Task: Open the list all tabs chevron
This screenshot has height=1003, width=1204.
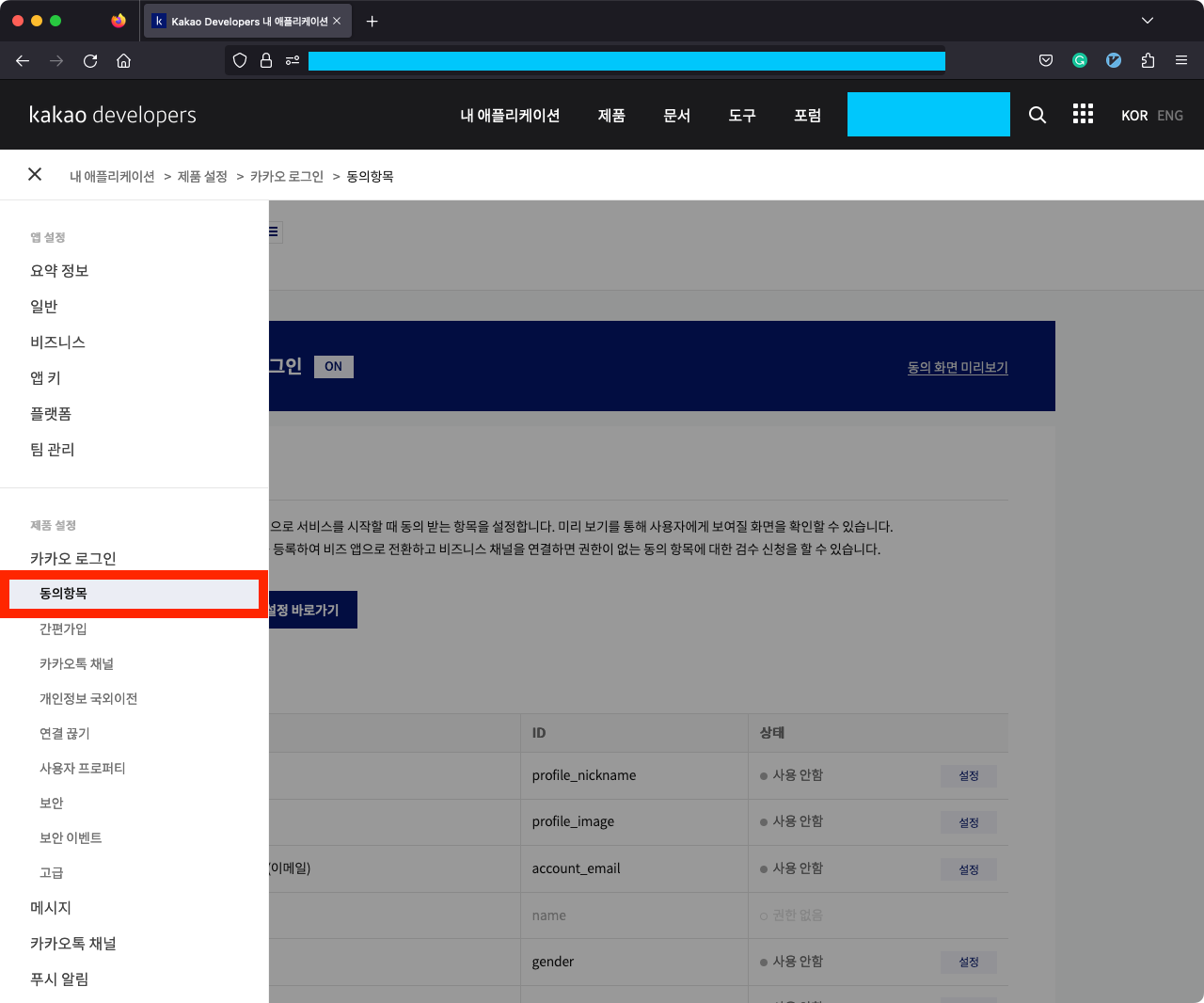Action: [1148, 21]
